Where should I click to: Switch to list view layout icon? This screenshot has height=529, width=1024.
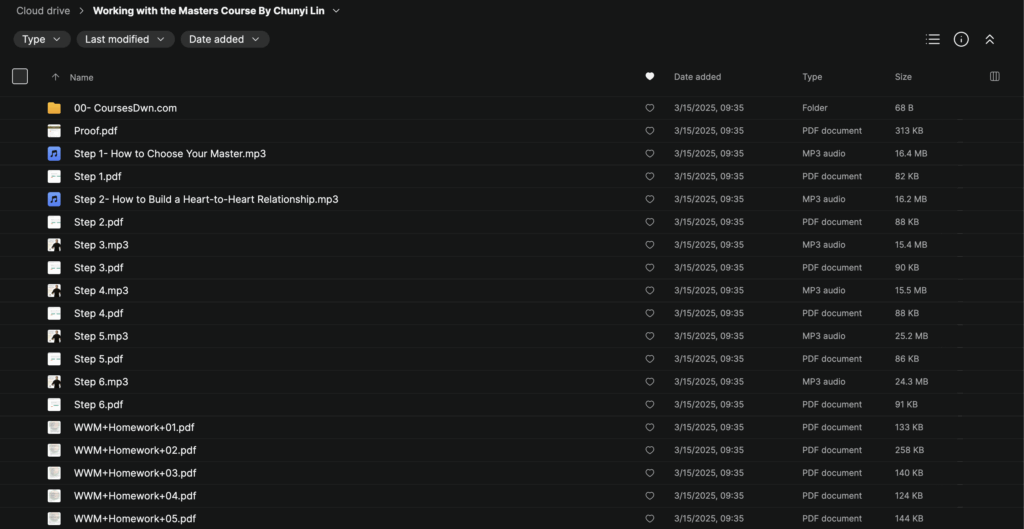pyautogui.click(x=933, y=39)
